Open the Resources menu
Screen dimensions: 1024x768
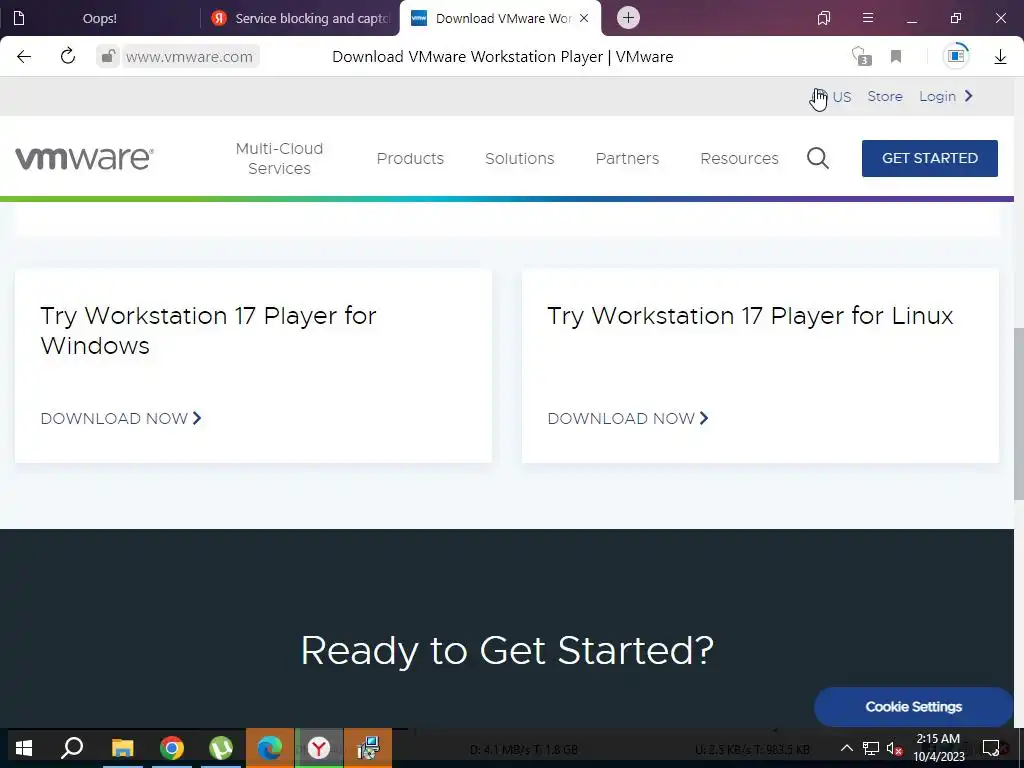(739, 159)
